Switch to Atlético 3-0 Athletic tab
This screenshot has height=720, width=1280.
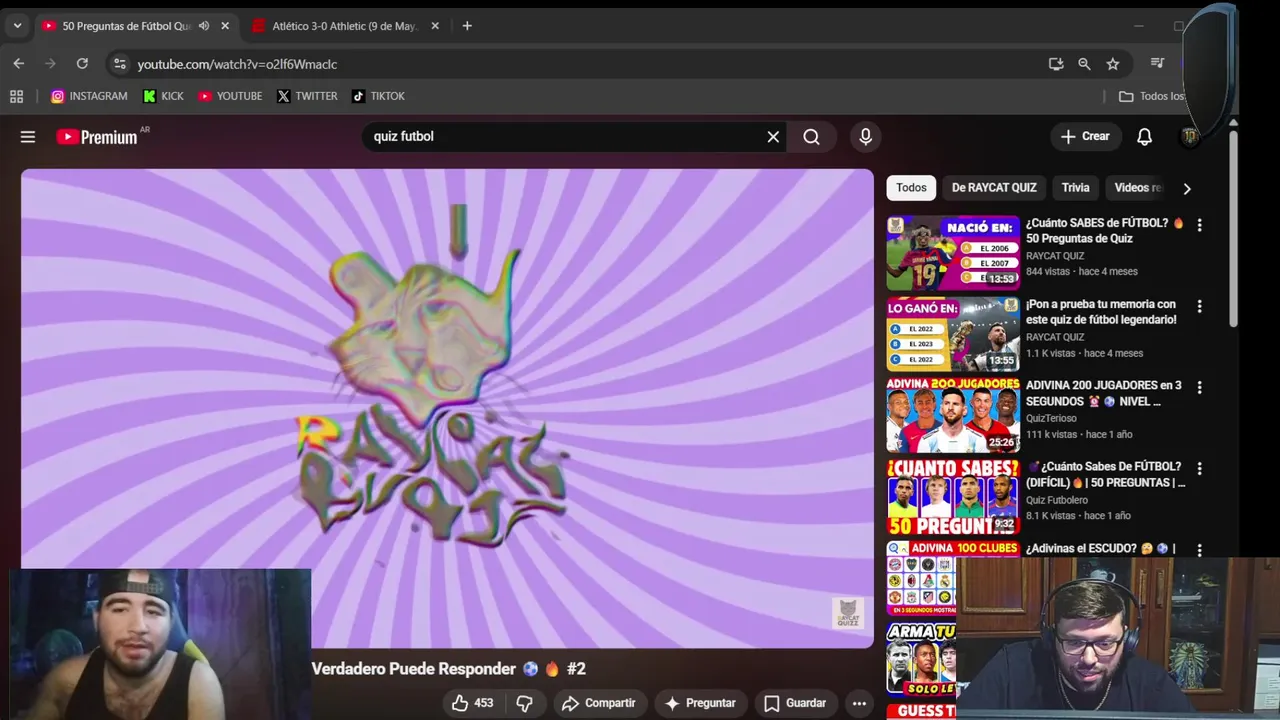coord(344,26)
